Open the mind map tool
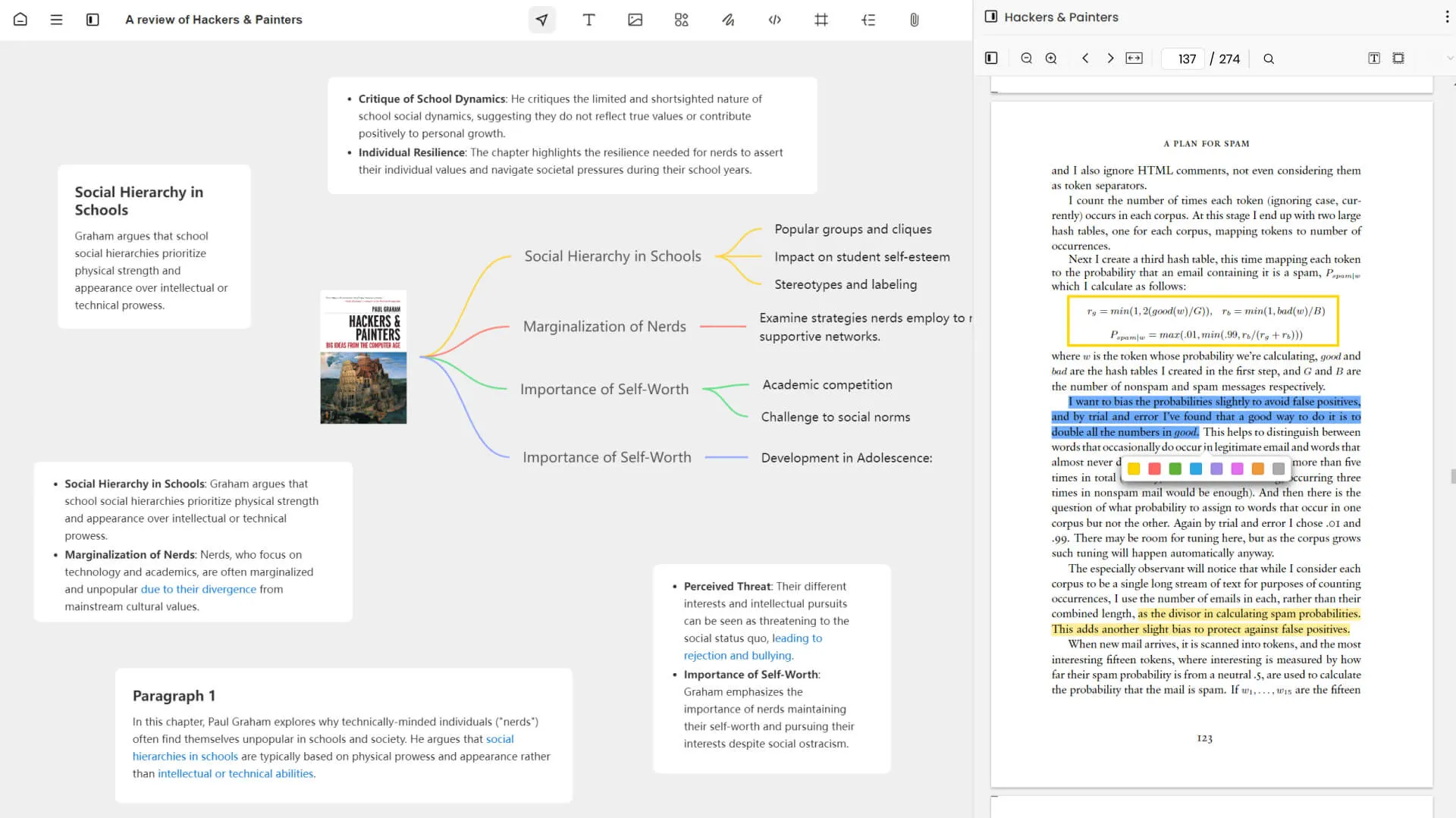 pos(868,20)
